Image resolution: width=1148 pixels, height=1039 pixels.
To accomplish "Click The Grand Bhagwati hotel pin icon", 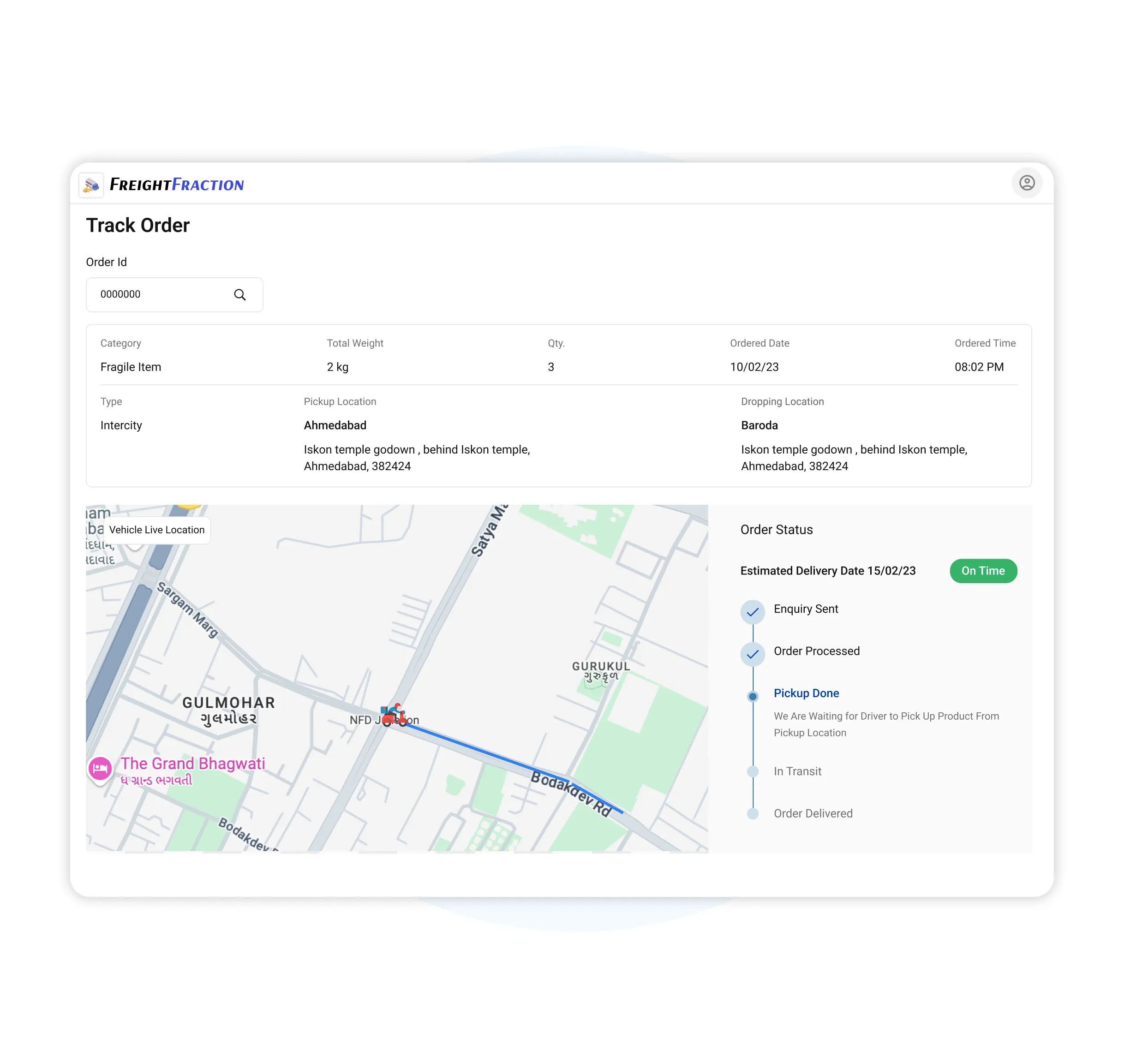I will (100, 769).
